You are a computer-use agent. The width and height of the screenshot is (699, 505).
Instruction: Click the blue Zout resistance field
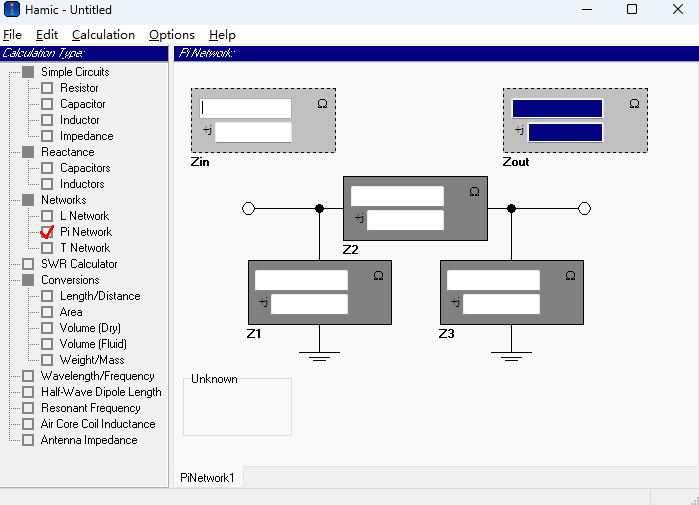(557, 108)
